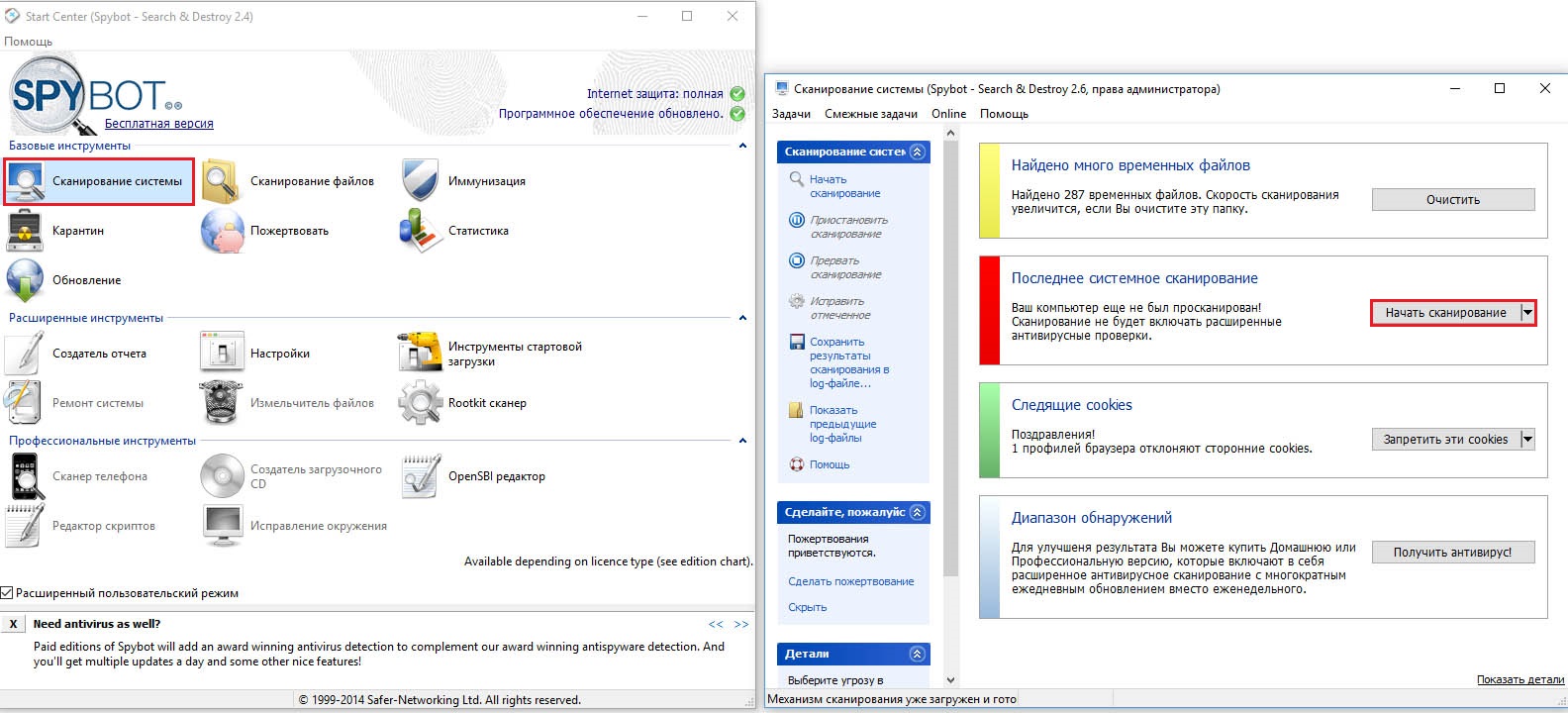Click Запретить эти cookies button
Viewport: 1568px width, 713px height.
(x=1445, y=440)
